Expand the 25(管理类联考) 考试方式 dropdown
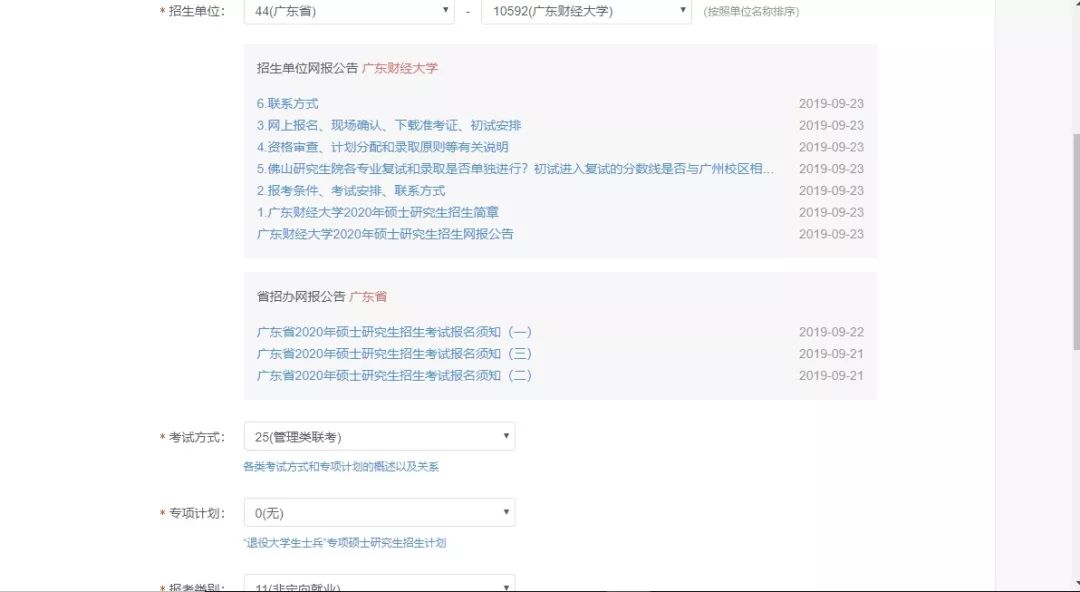 coord(379,435)
